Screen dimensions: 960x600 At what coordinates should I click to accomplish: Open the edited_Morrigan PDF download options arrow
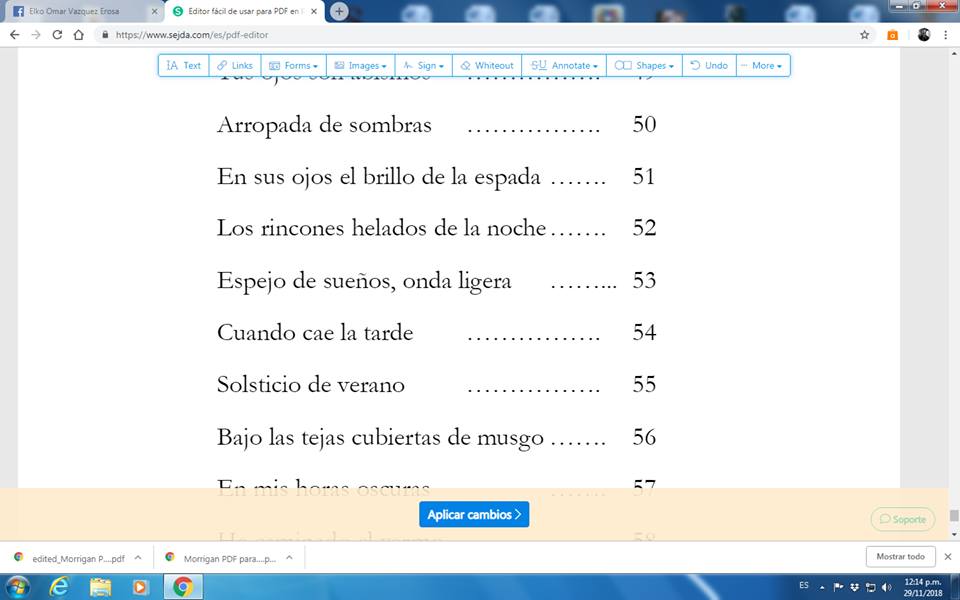pyautogui.click(x=138, y=558)
